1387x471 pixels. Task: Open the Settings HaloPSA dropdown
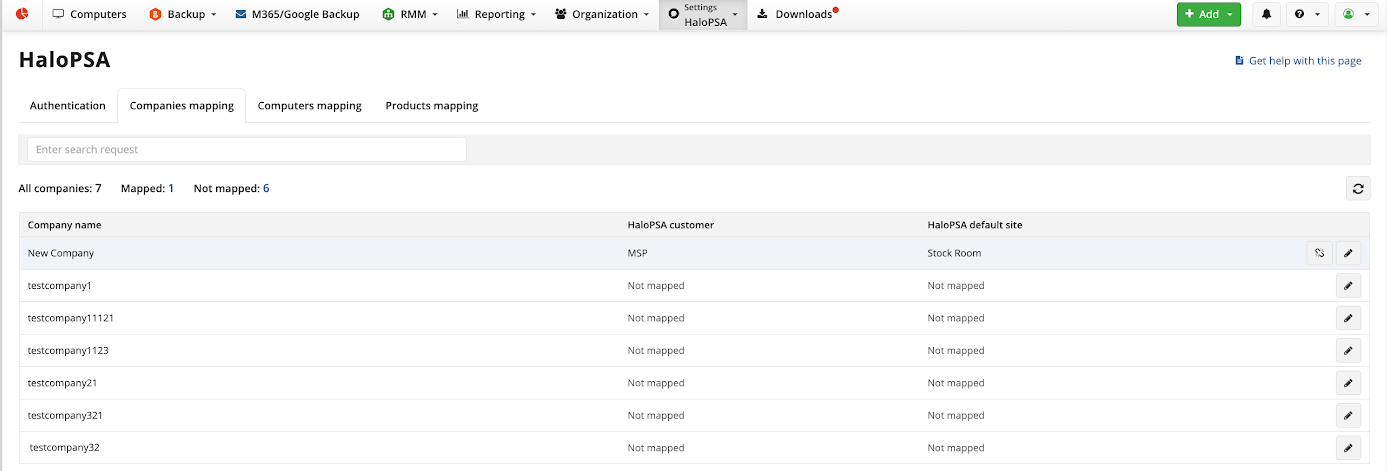(703, 14)
